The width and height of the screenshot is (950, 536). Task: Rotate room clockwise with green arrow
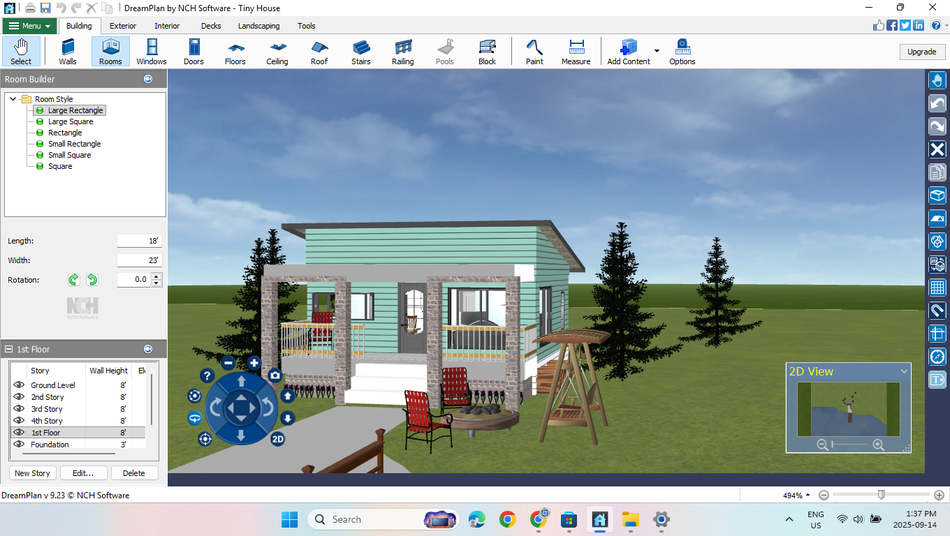click(x=73, y=280)
